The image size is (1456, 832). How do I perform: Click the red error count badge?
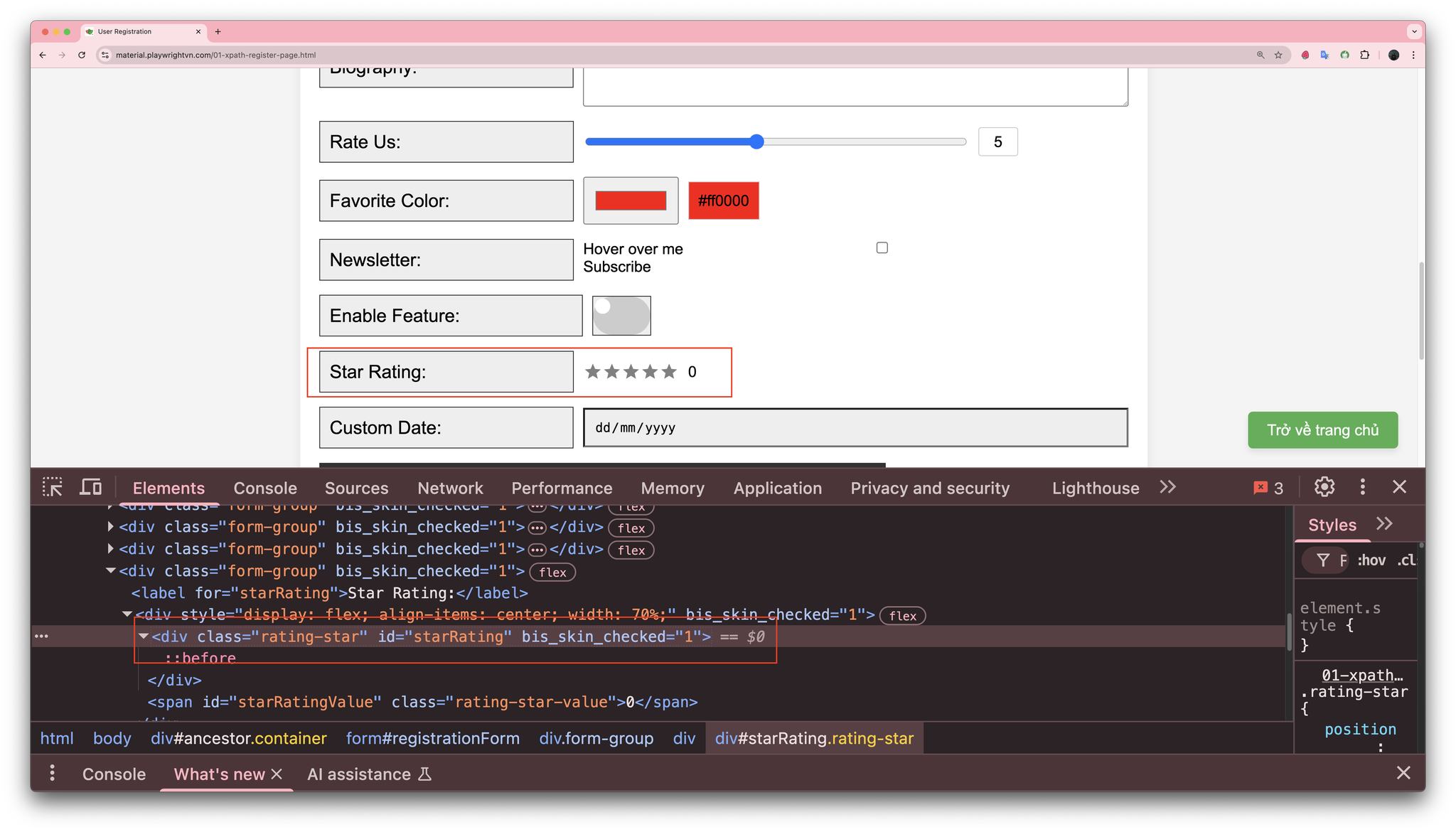coord(1269,488)
